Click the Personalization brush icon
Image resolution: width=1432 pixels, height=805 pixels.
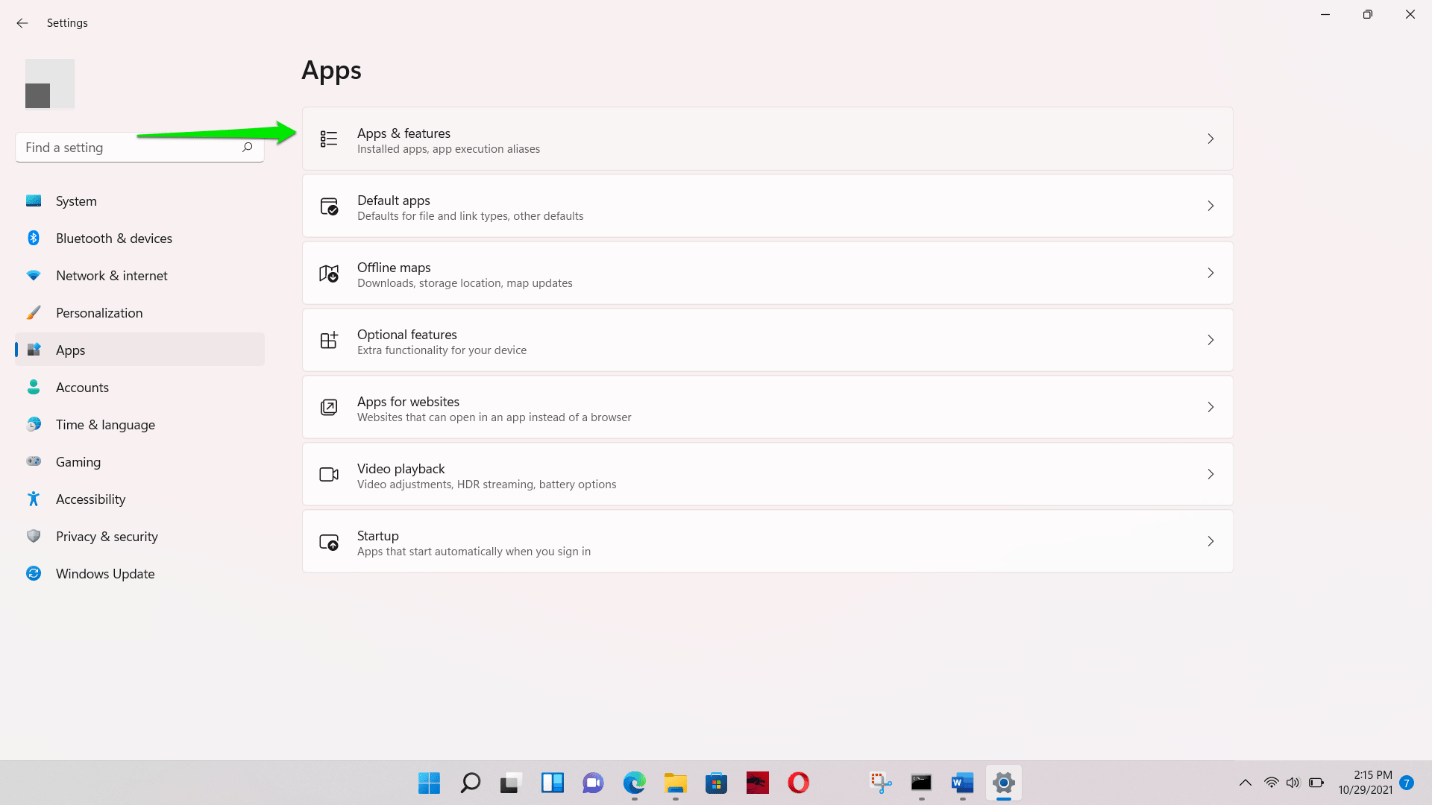tap(32, 312)
